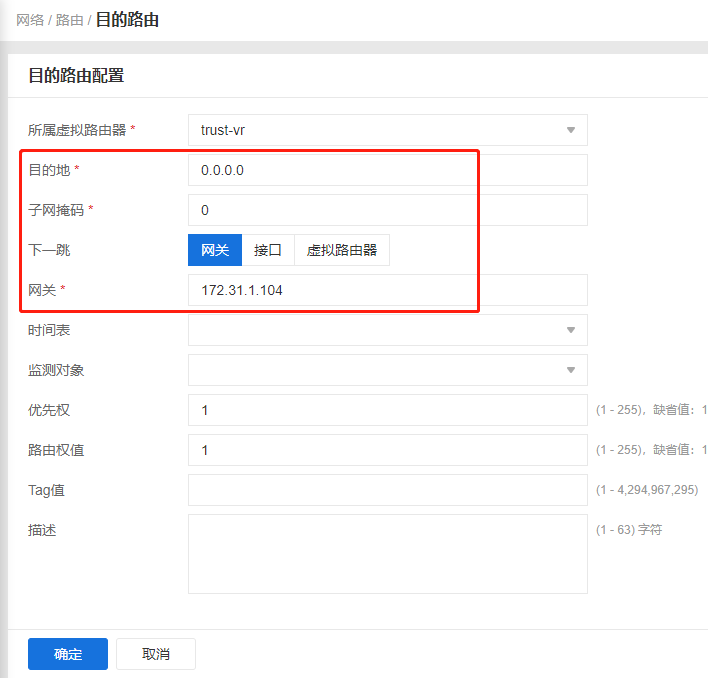The image size is (708, 678).
Task: Click the 优先权 input field
Action: 387,410
